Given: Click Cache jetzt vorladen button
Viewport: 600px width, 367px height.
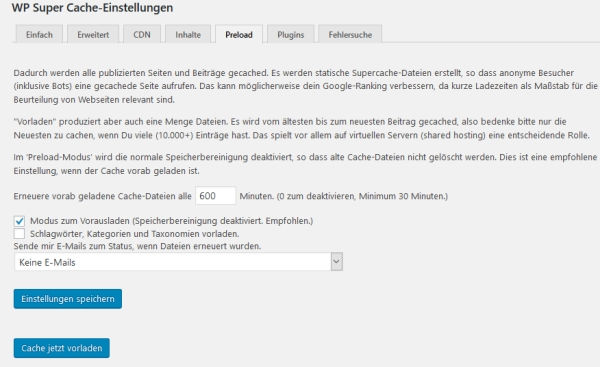Looking at the screenshot, I should pos(62,348).
